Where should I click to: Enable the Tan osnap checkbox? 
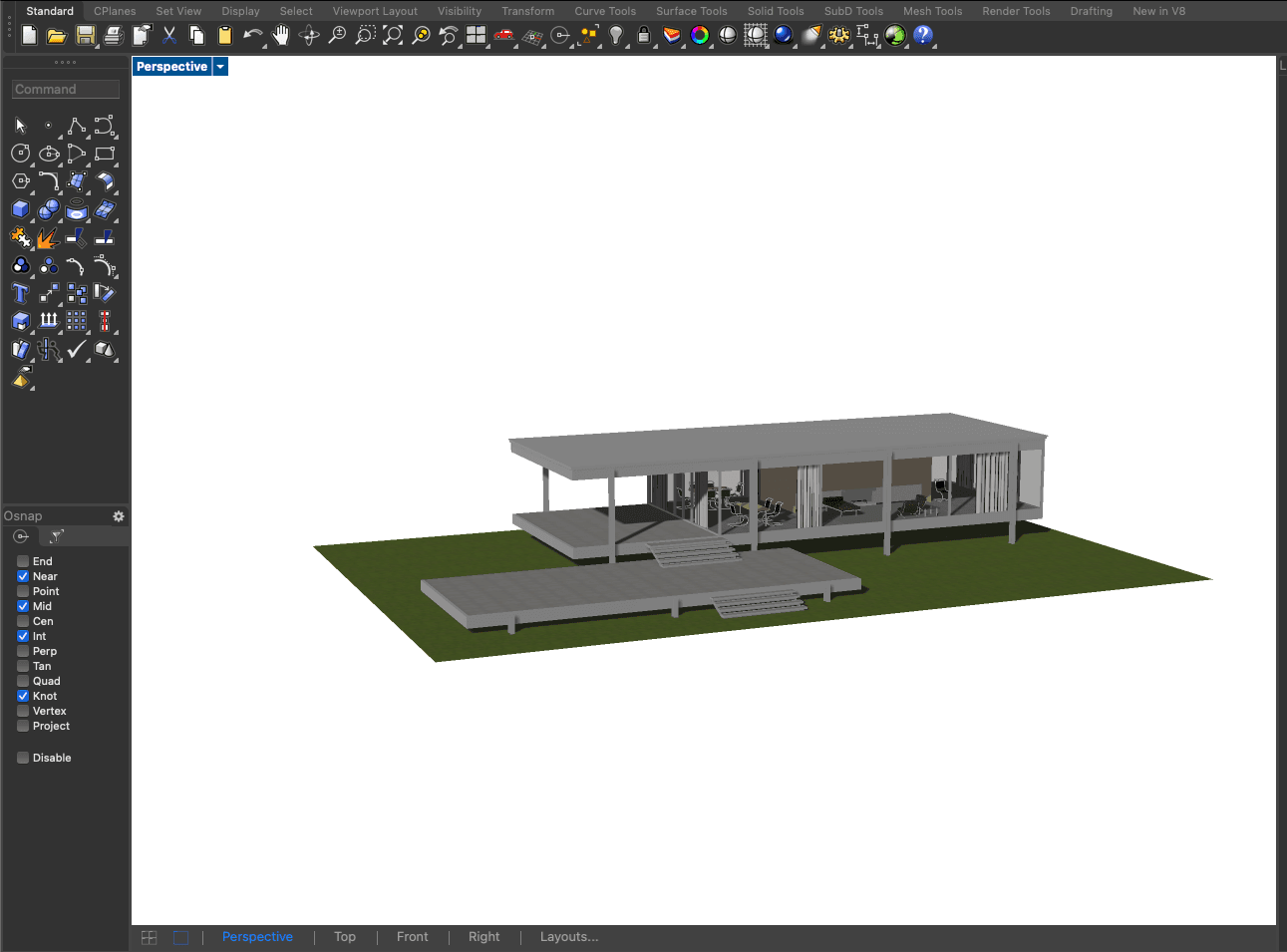click(x=23, y=666)
